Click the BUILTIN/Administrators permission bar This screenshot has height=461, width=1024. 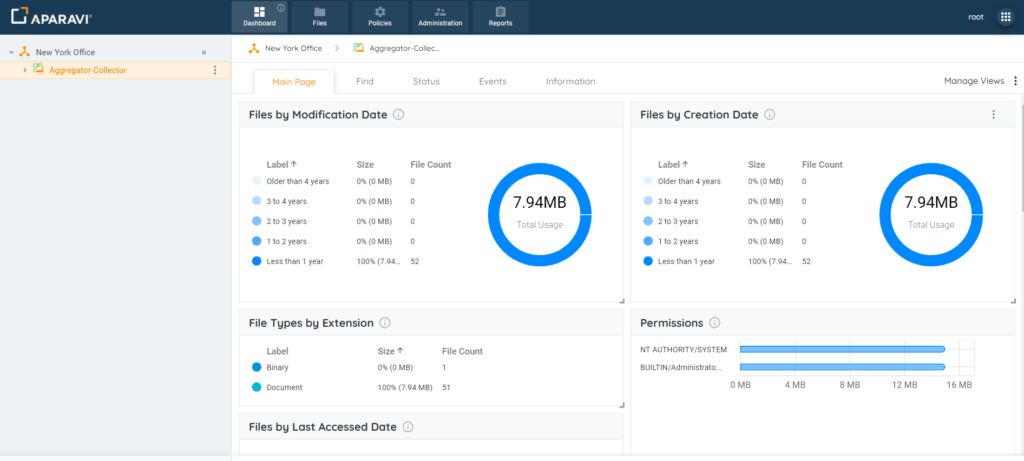(x=842, y=367)
